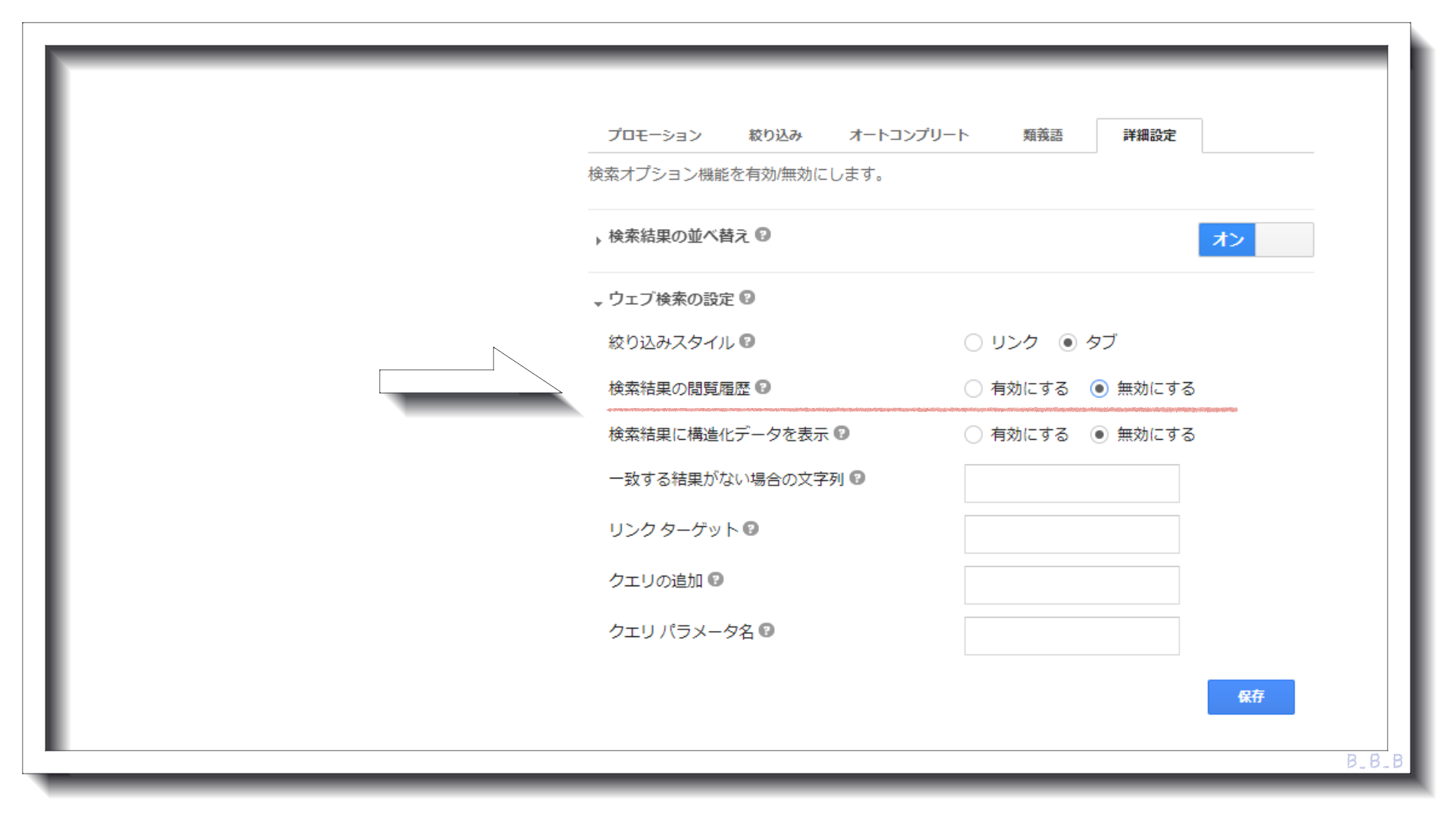The height and width of the screenshot is (819, 1456).
Task: Open help icon beside クエリ パラメータ名
Action: pos(767,630)
